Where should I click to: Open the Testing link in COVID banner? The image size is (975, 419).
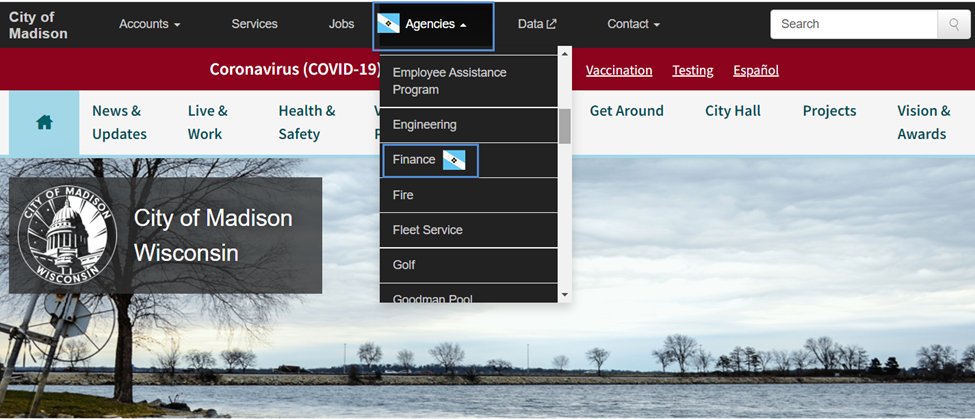693,70
